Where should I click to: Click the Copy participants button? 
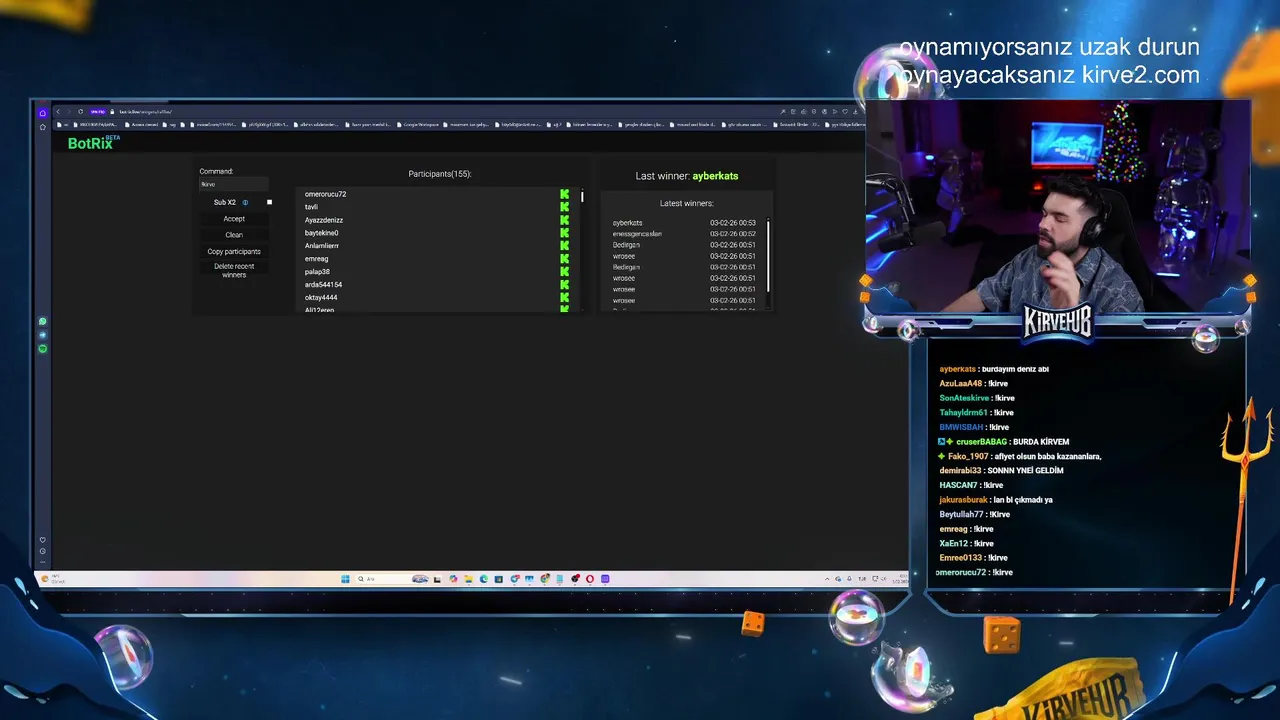coord(234,252)
